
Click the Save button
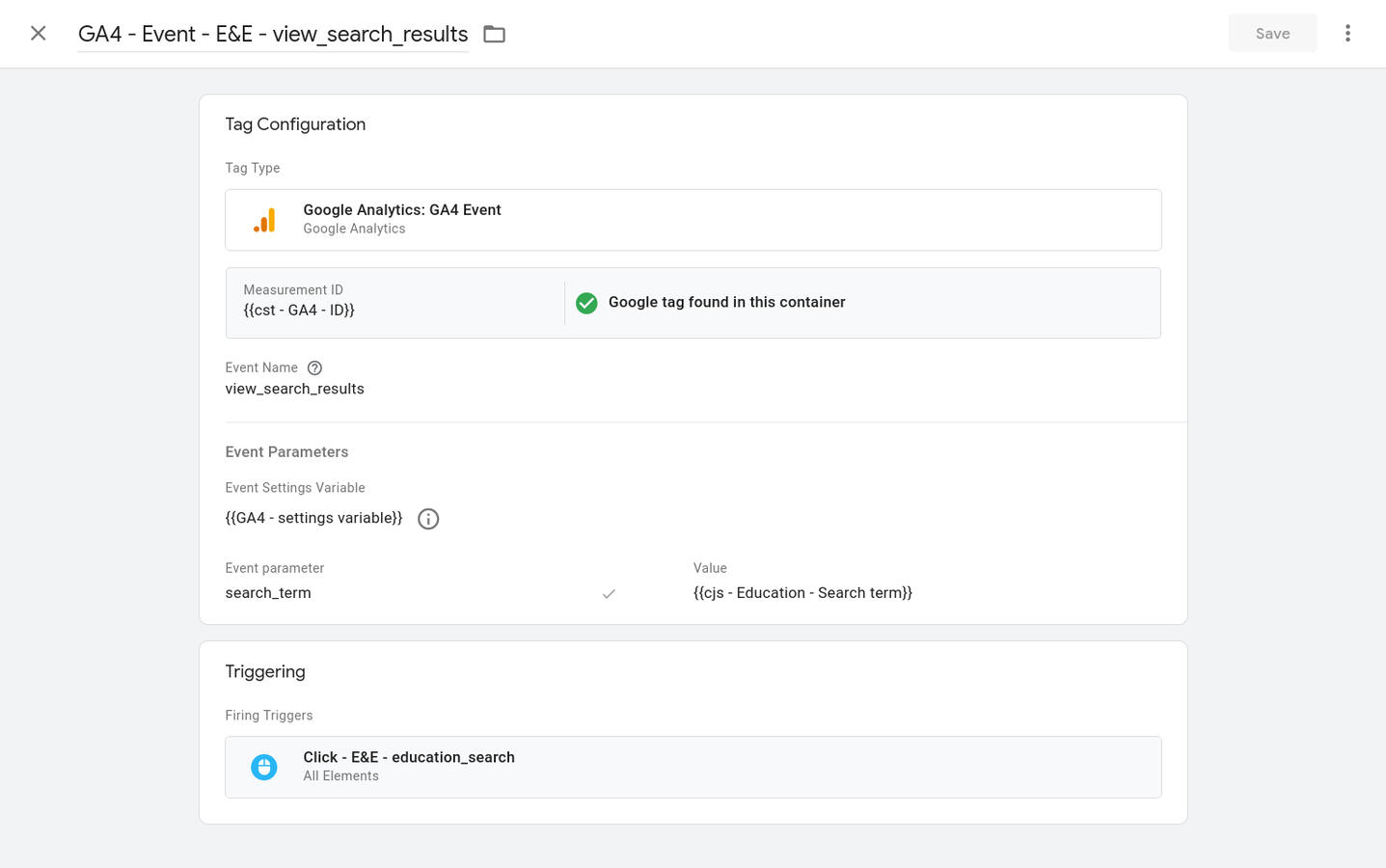[x=1272, y=34]
